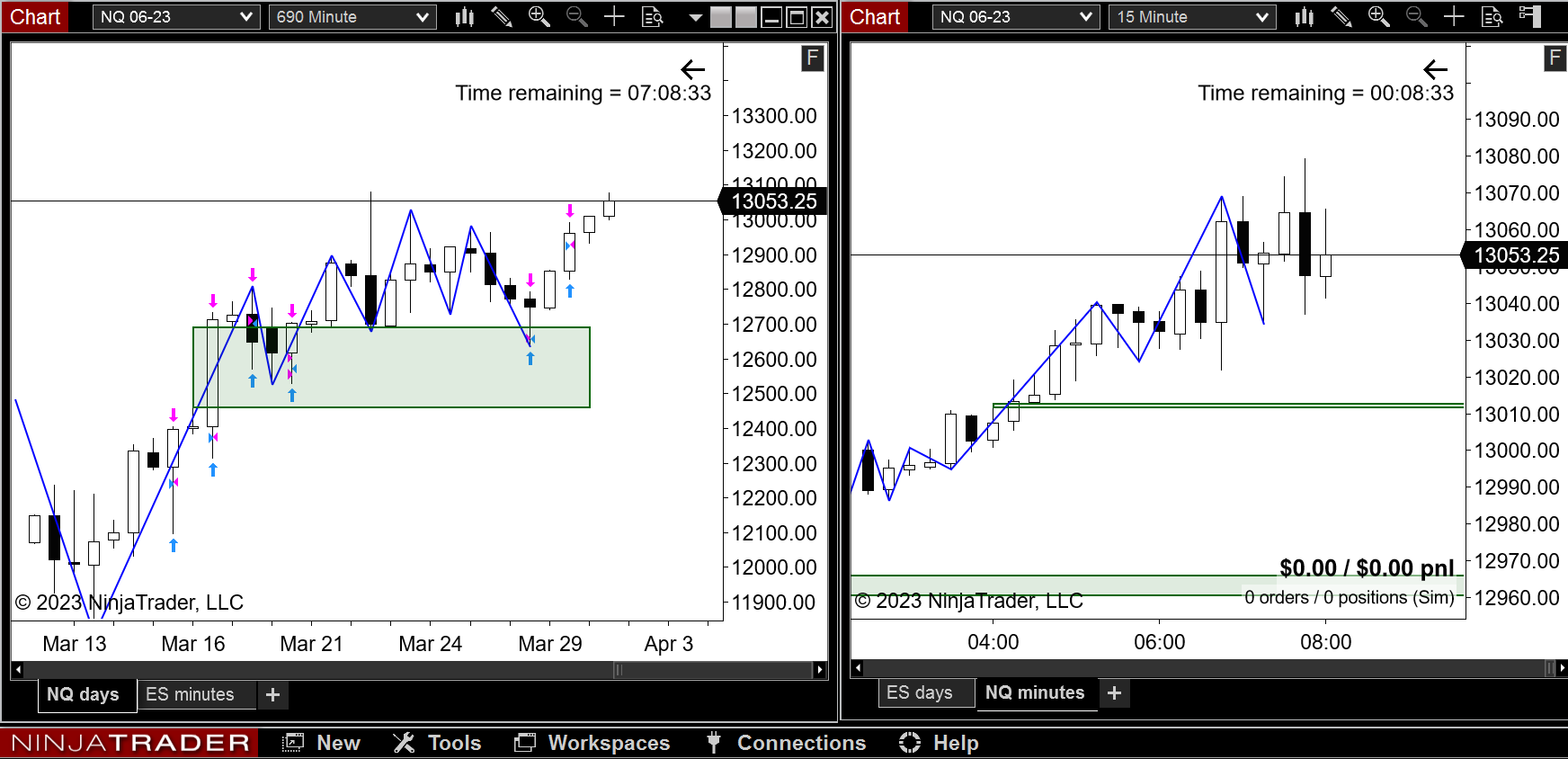
Task: Click the F button on right chart
Action: point(1555,59)
